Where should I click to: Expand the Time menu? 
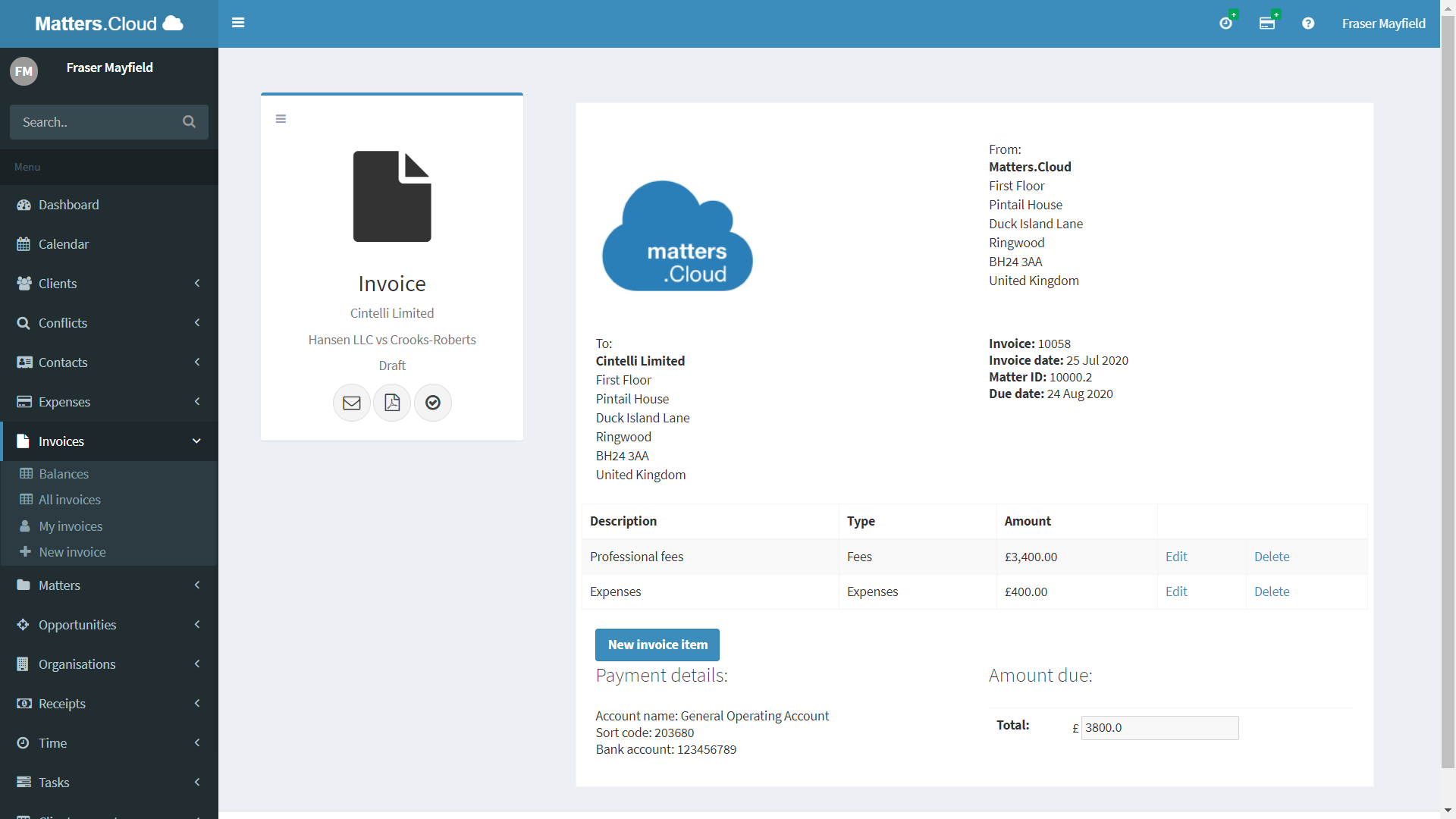pos(109,743)
